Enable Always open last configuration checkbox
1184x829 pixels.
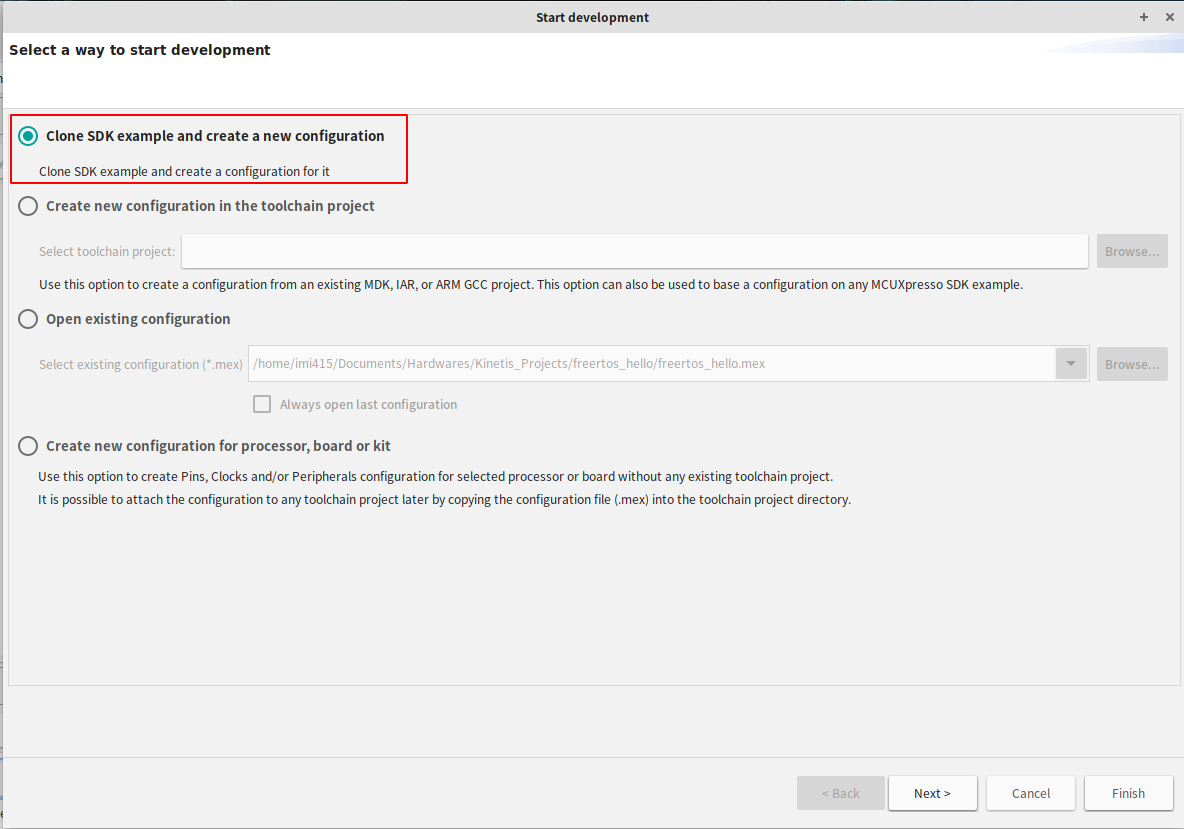point(262,404)
